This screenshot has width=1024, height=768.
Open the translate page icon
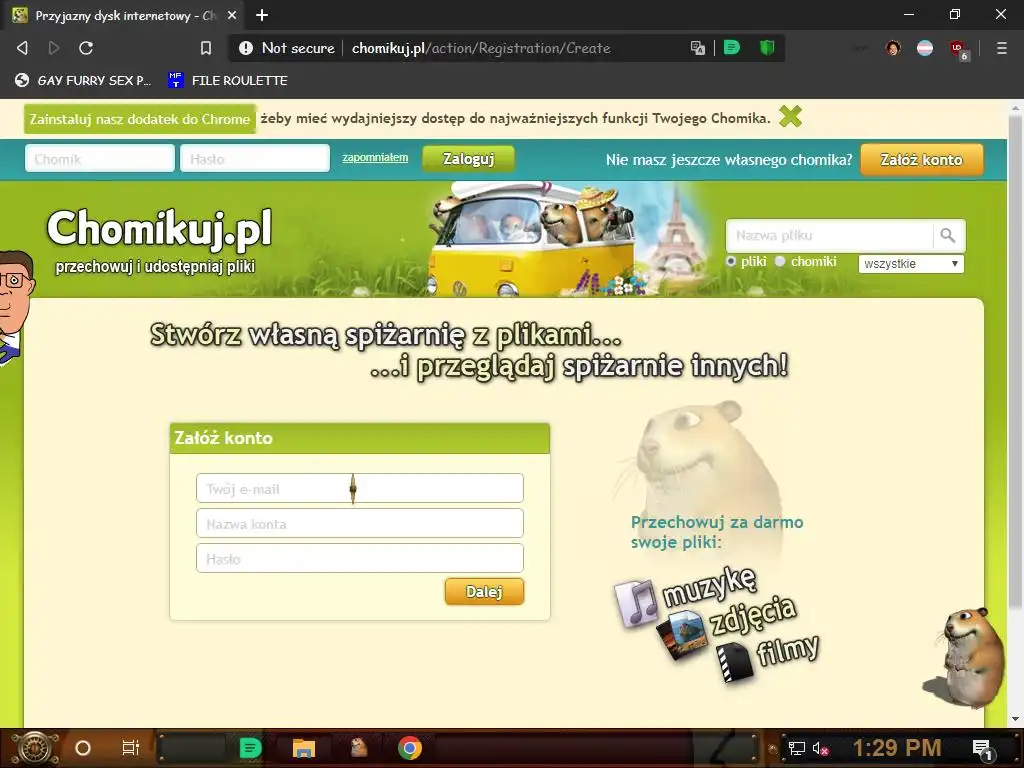click(697, 48)
